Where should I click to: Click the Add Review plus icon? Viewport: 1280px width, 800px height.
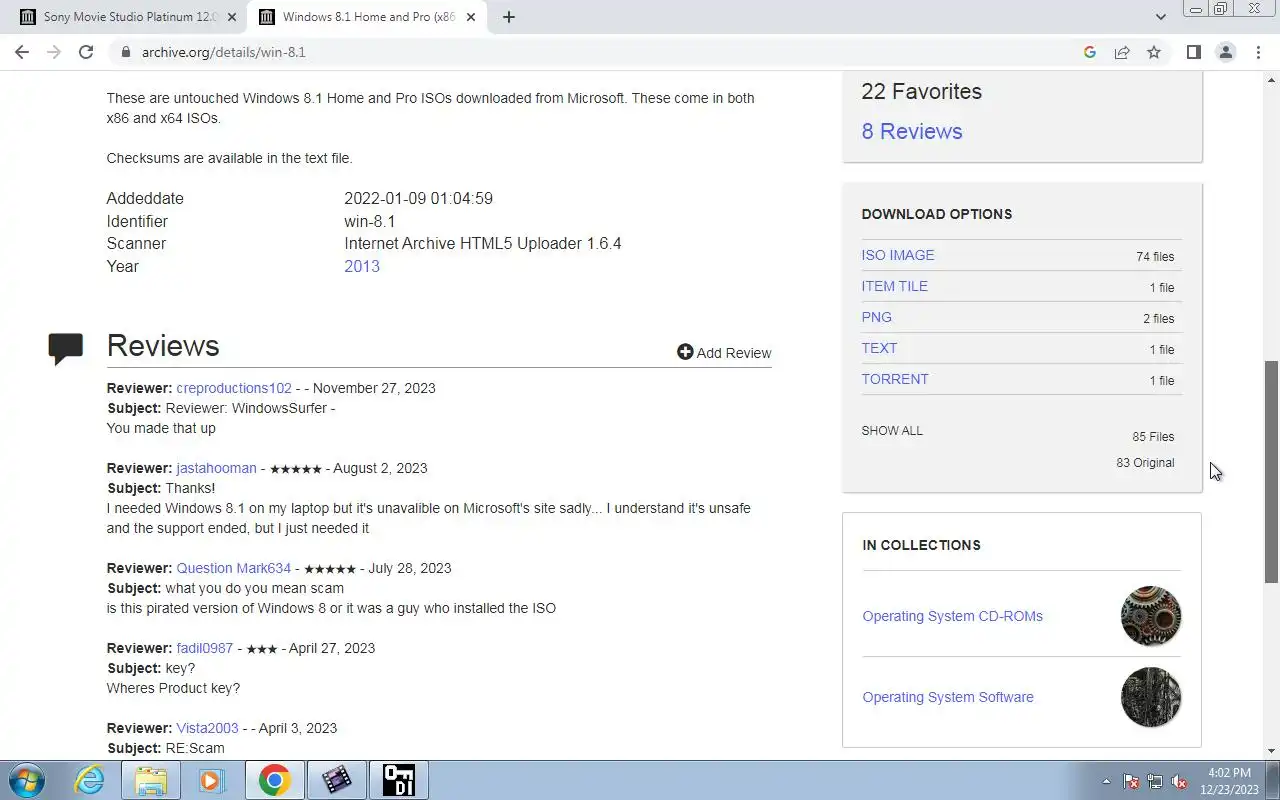[685, 352]
